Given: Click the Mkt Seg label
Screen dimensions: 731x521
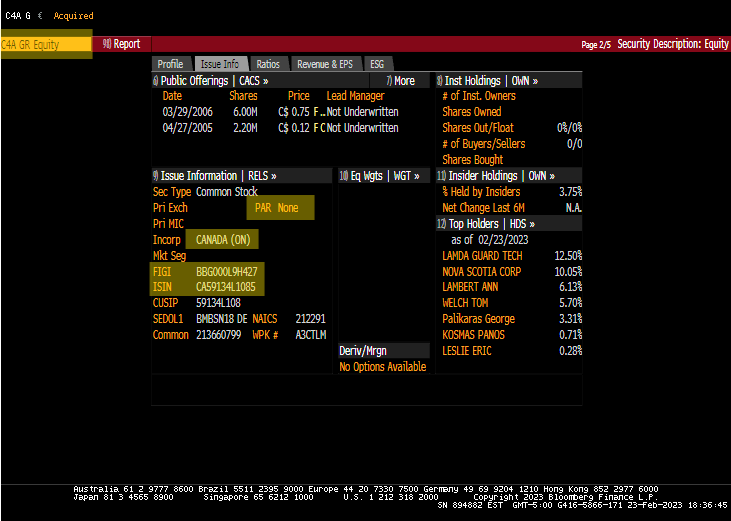Looking at the screenshot, I should 169,256.
